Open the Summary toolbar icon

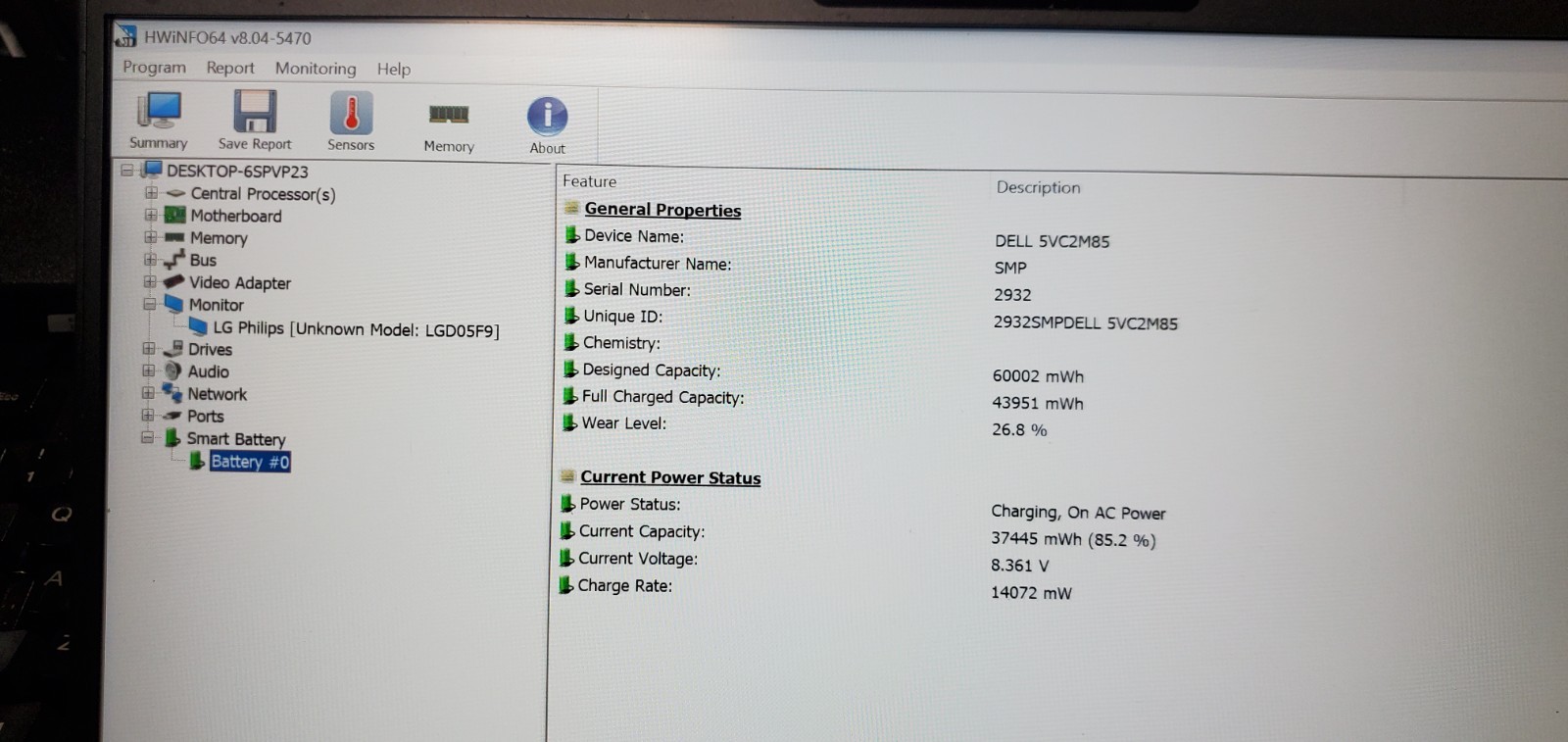click(159, 111)
